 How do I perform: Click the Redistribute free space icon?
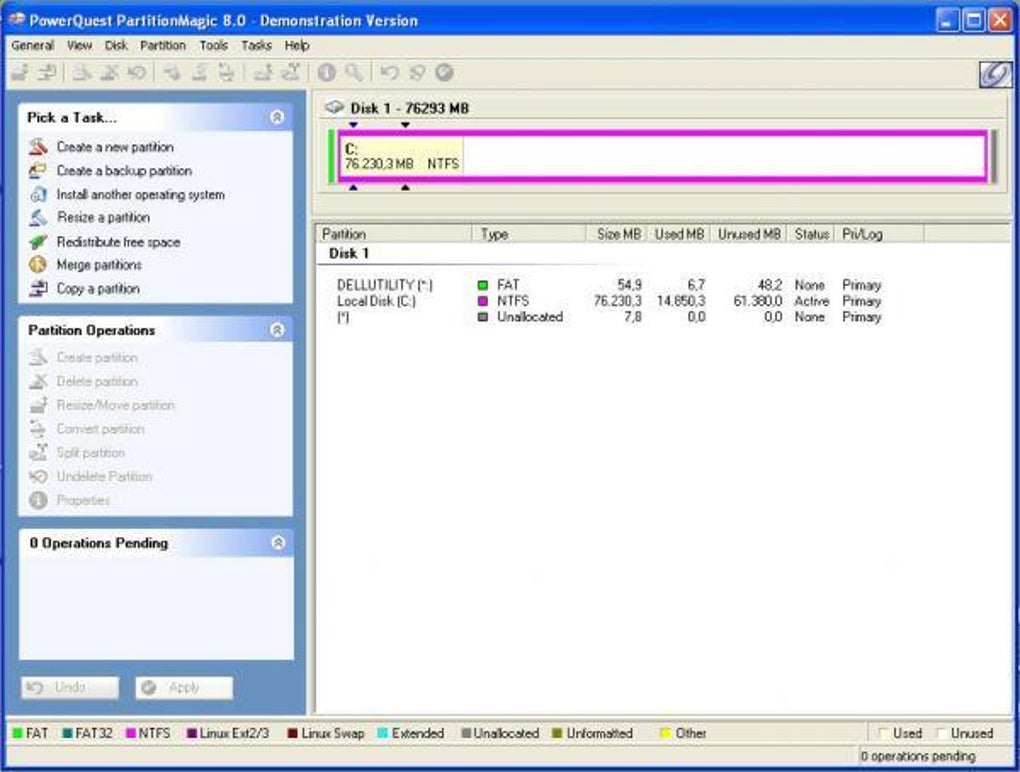click(x=38, y=242)
